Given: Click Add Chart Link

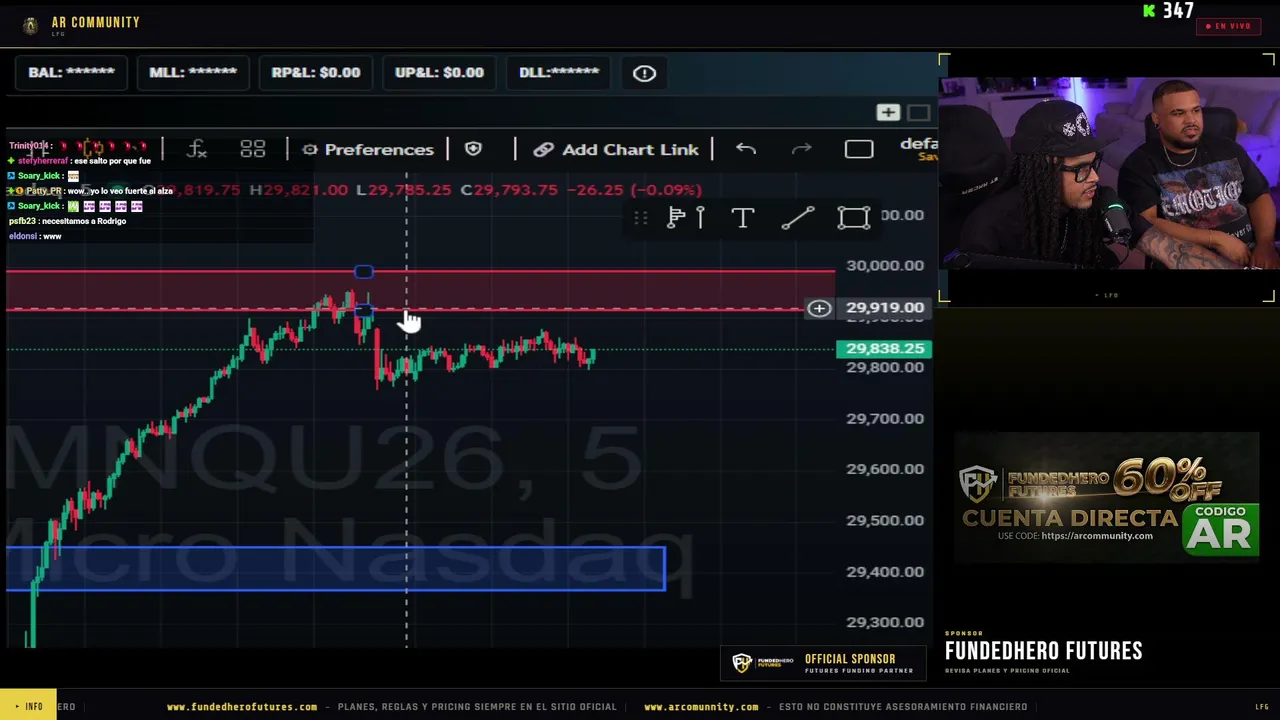Looking at the screenshot, I should [616, 149].
